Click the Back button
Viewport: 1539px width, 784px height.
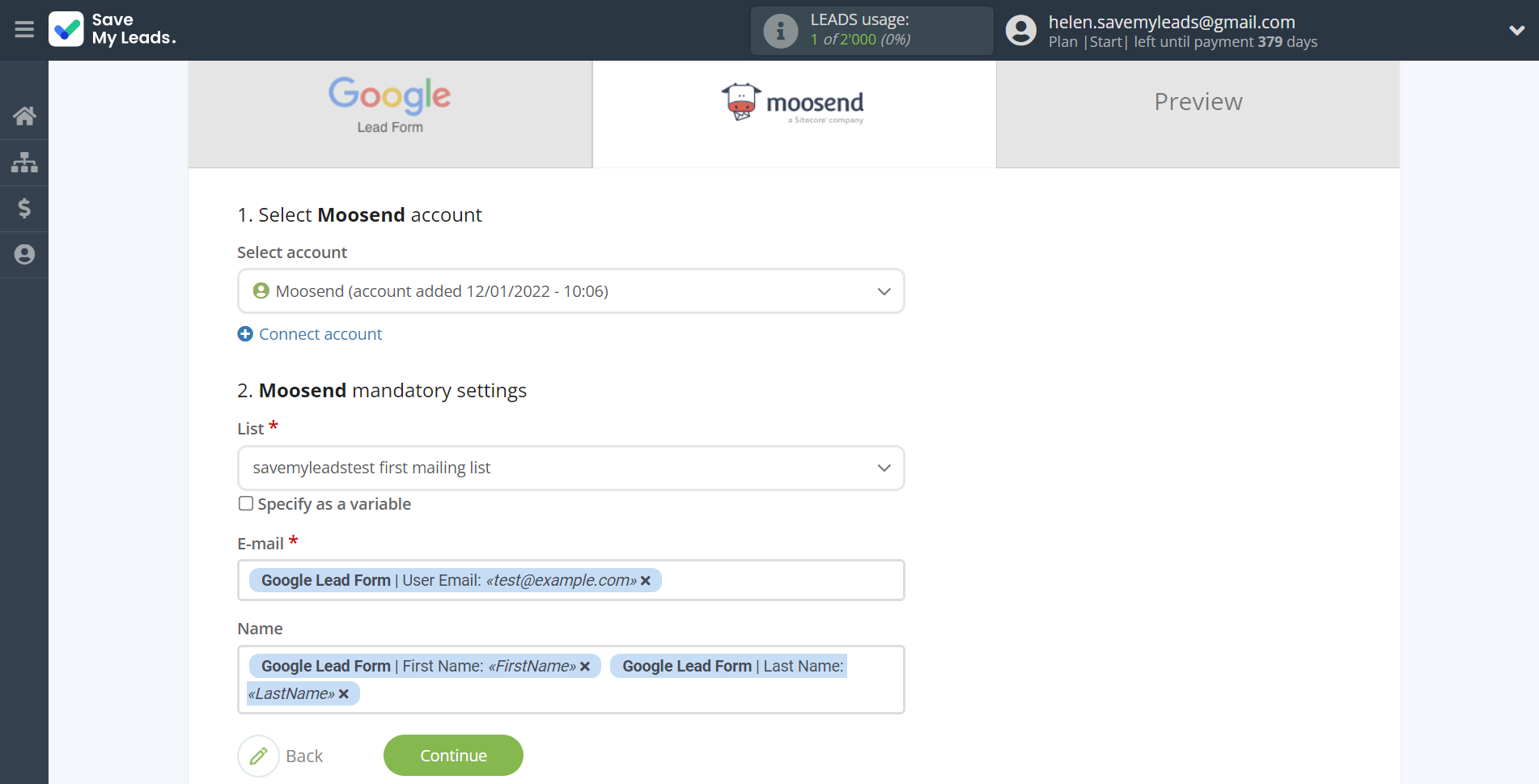[x=304, y=756]
